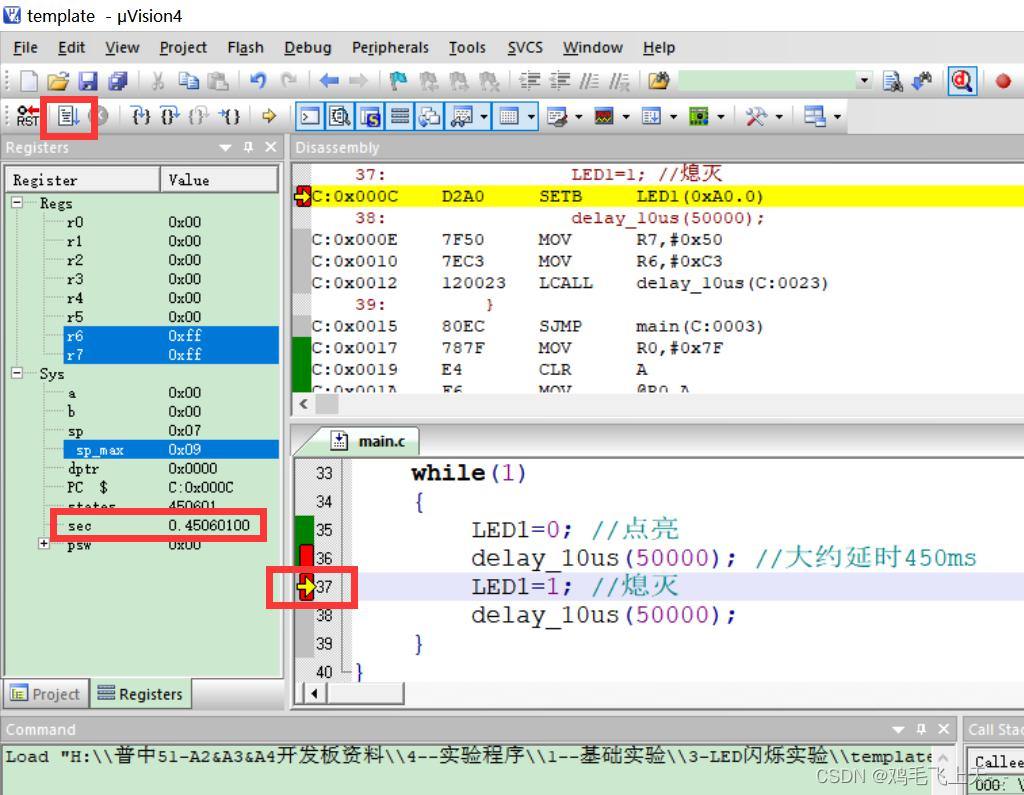Collapse the Sys tree node

pyautogui.click(x=17, y=373)
